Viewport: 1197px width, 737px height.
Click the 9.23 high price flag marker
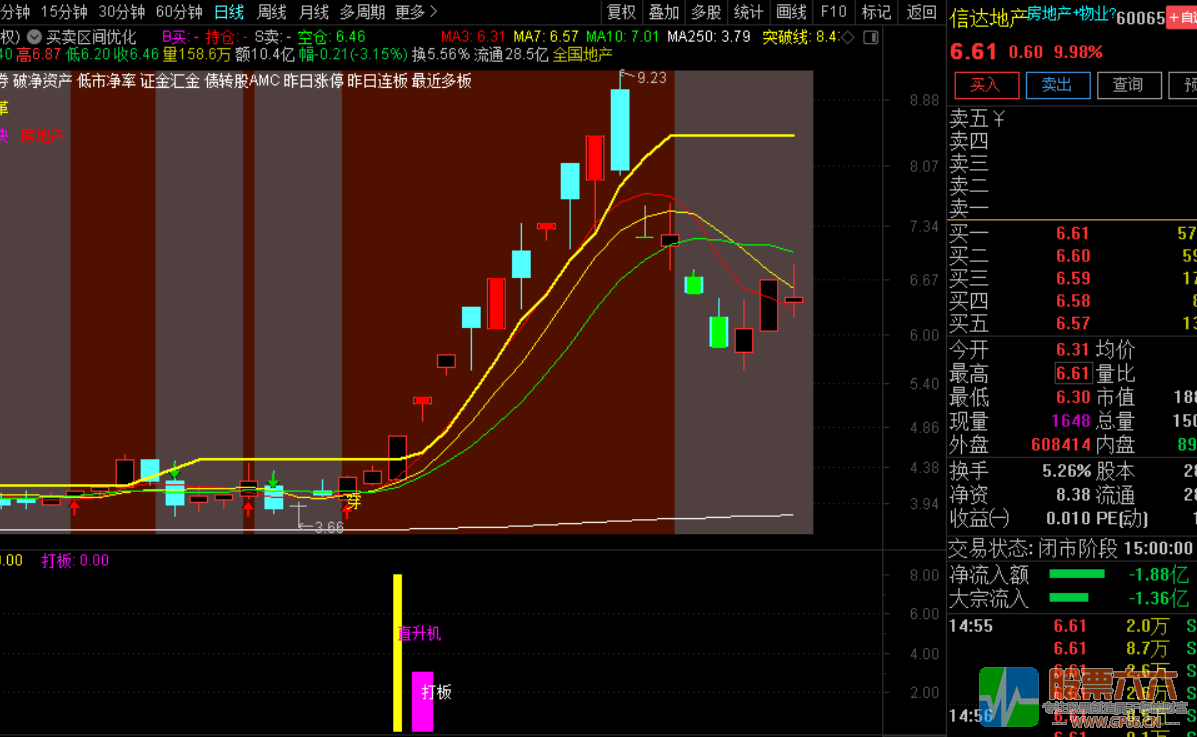coord(649,78)
